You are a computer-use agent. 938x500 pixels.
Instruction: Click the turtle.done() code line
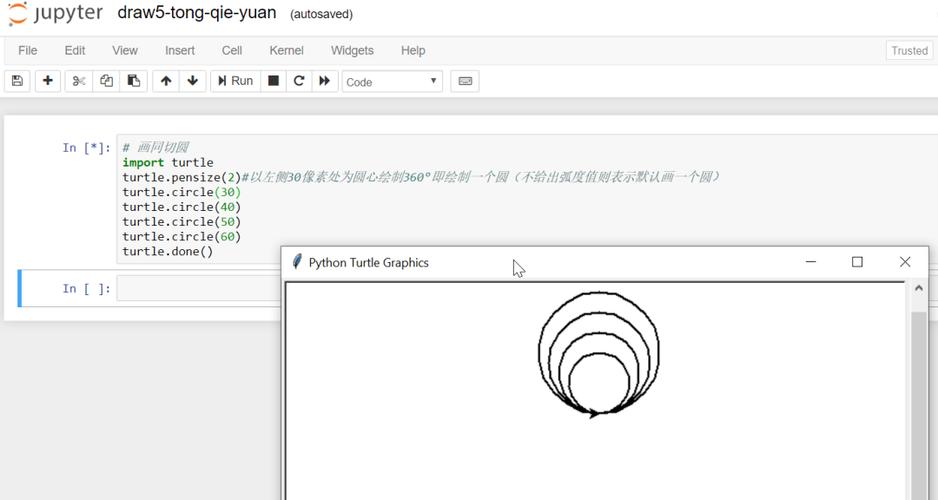pos(168,251)
